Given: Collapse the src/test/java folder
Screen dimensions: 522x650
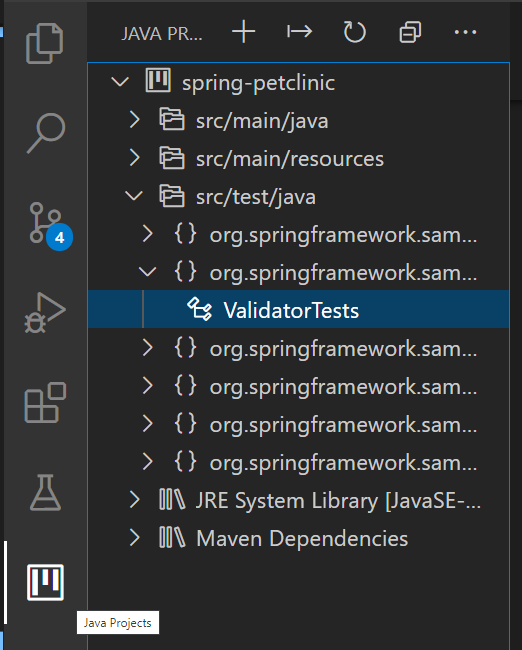Looking at the screenshot, I should [134, 196].
